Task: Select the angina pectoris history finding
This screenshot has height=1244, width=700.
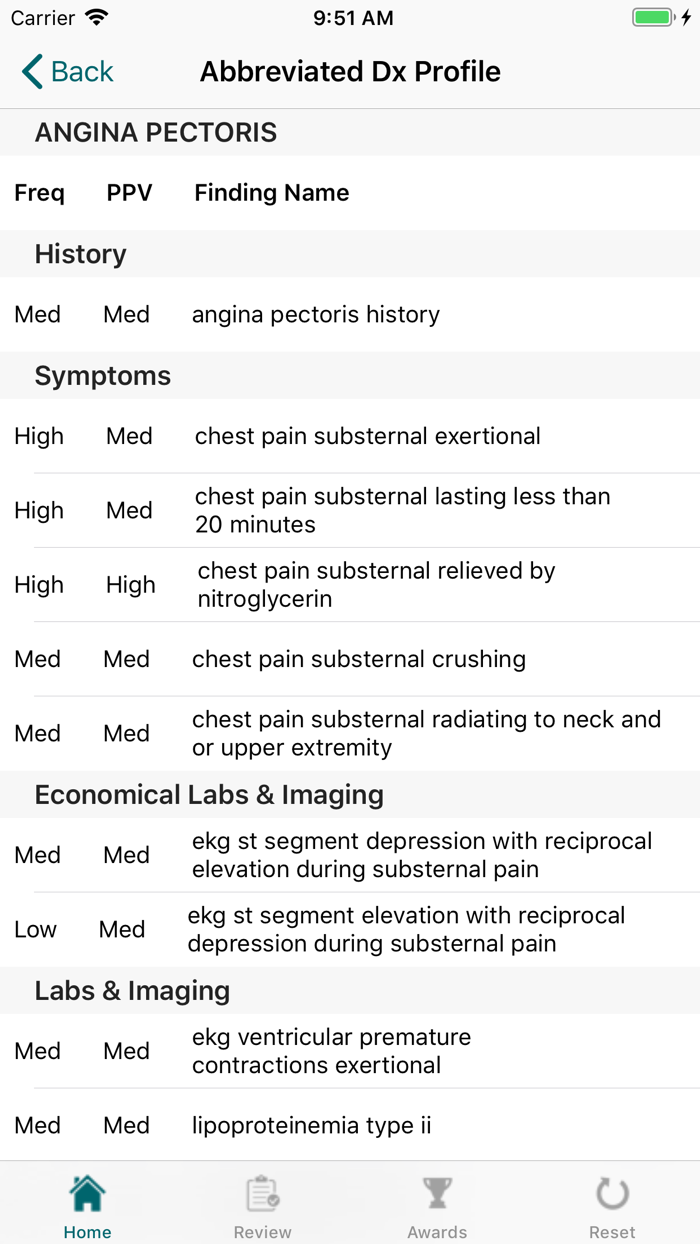Action: click(x=316, y=315)
